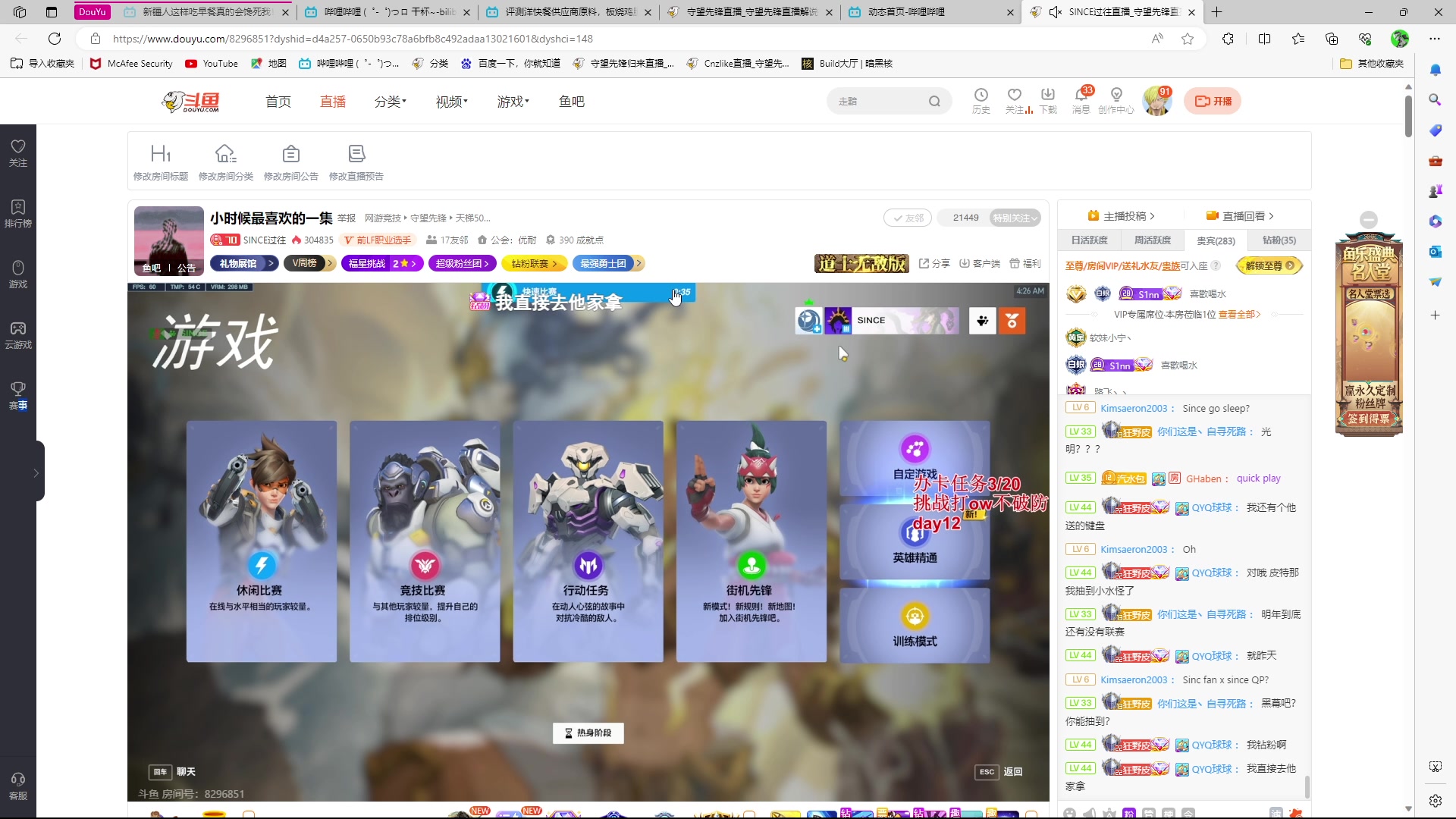Open the Edge sidebar Outlook icon

tap(1435, 252)
